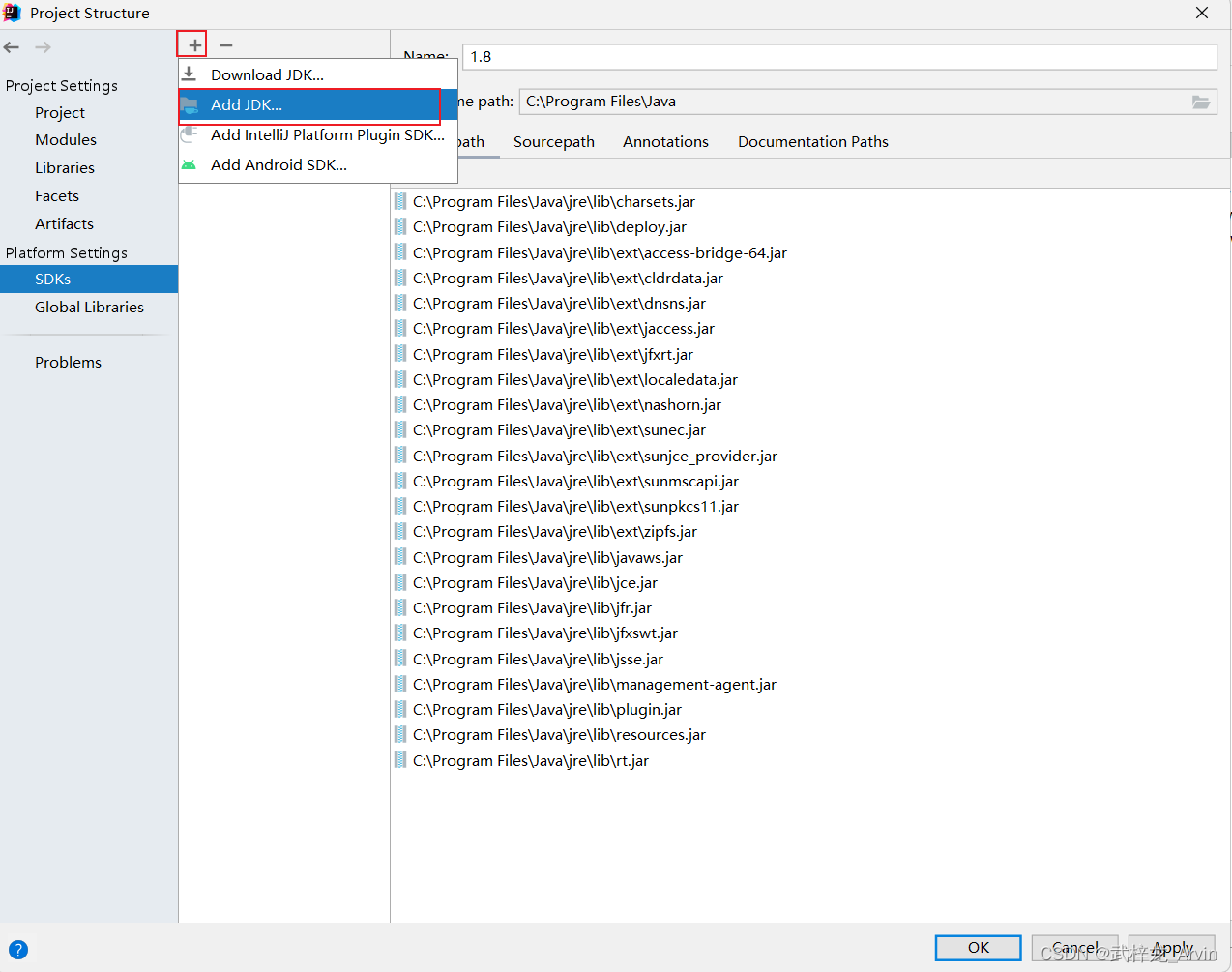Viewport: 1232px width, 972px height.
Task: Select the management-agent.jar entry
Action: (x=595, y=684)
